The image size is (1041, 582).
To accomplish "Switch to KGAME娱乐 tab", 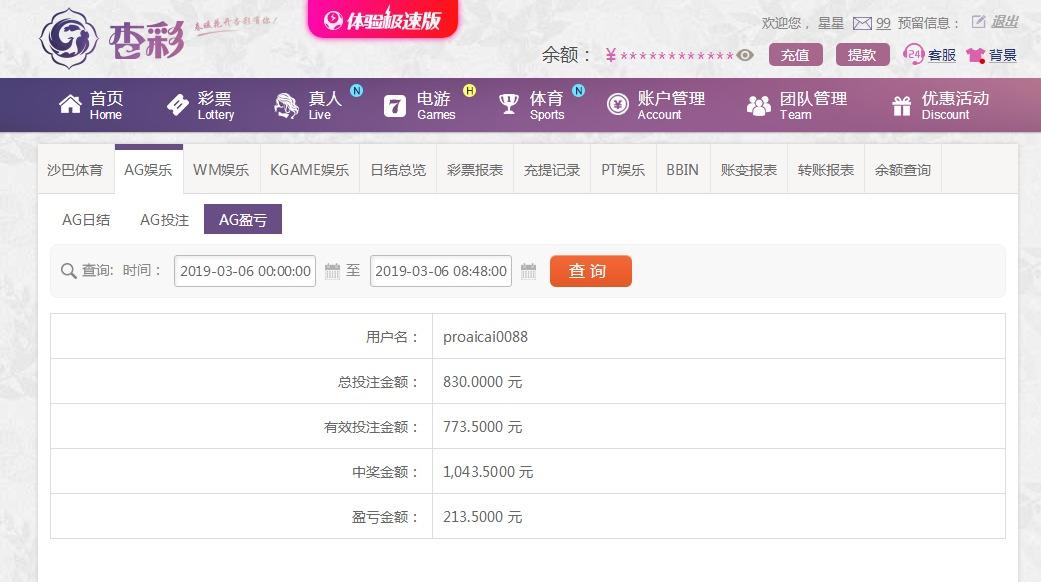I will pos(309,170).
